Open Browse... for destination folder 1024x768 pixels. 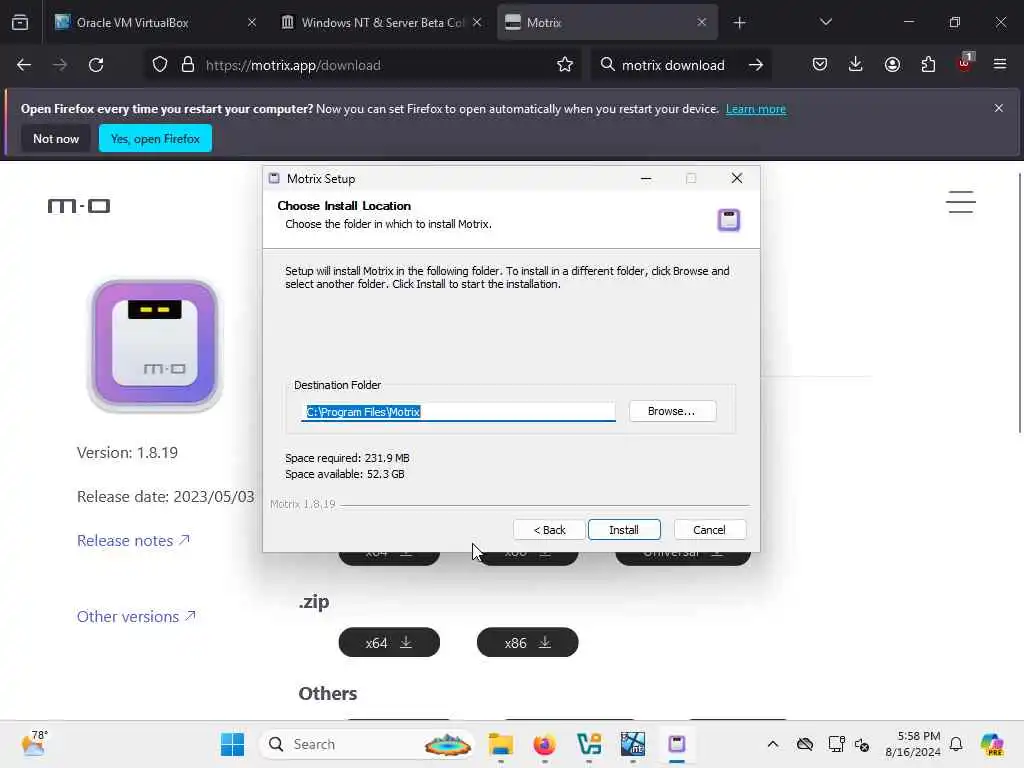click(x=672, y=411)
